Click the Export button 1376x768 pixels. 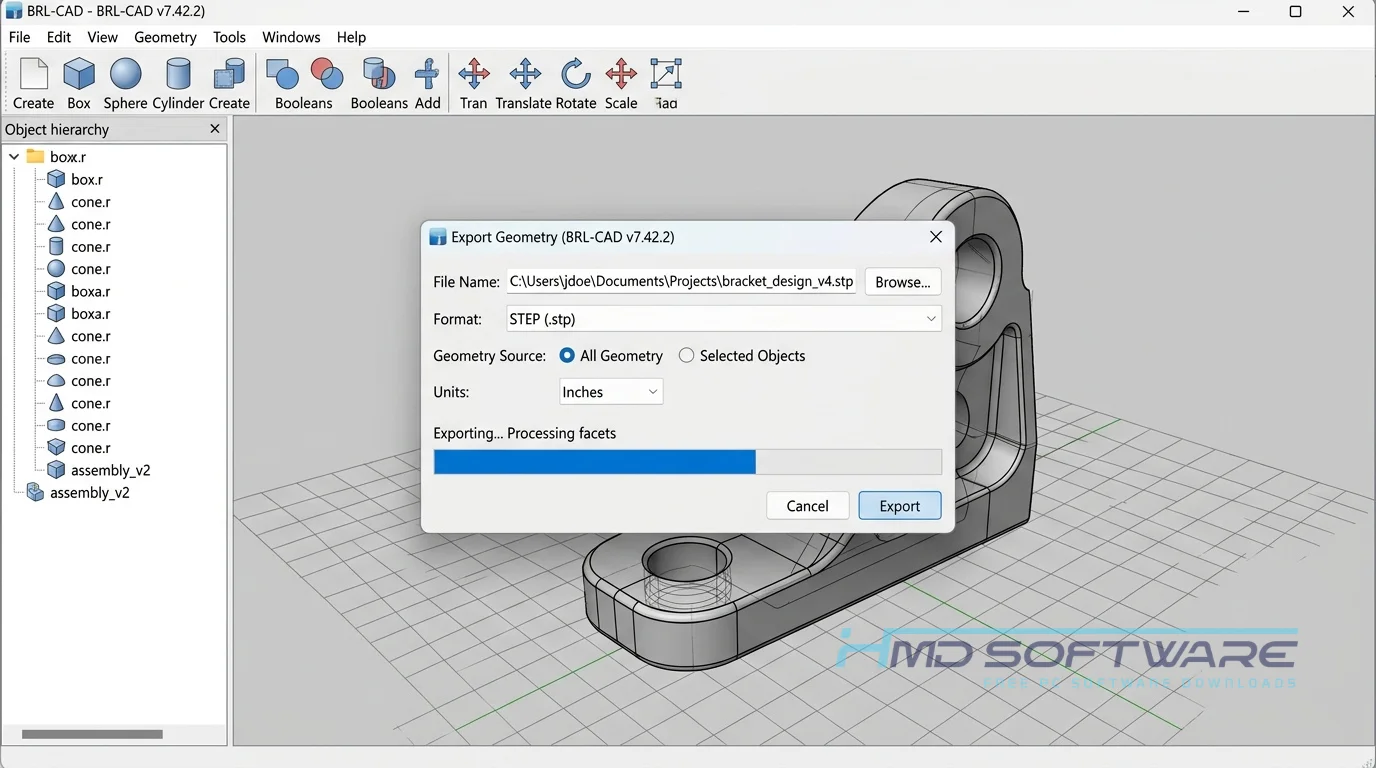[899, 506]
